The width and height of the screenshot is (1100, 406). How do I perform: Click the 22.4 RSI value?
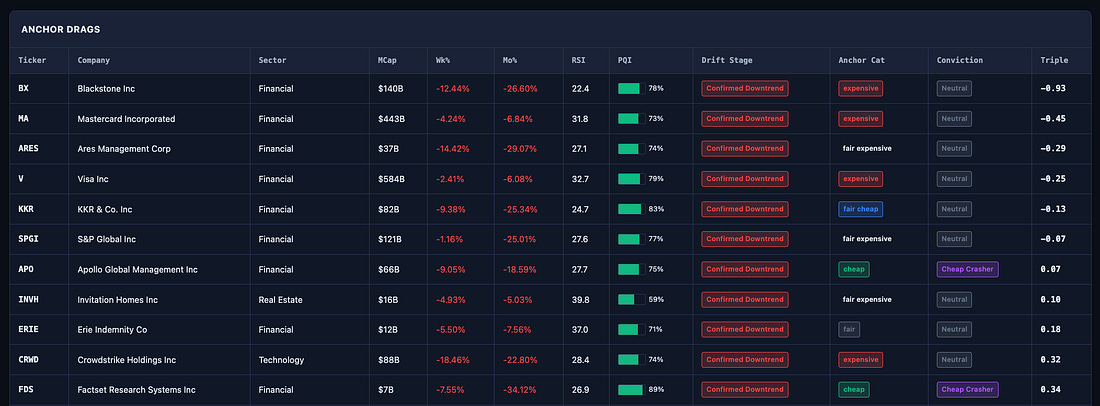pyautogui.click(x=580, y=89)
